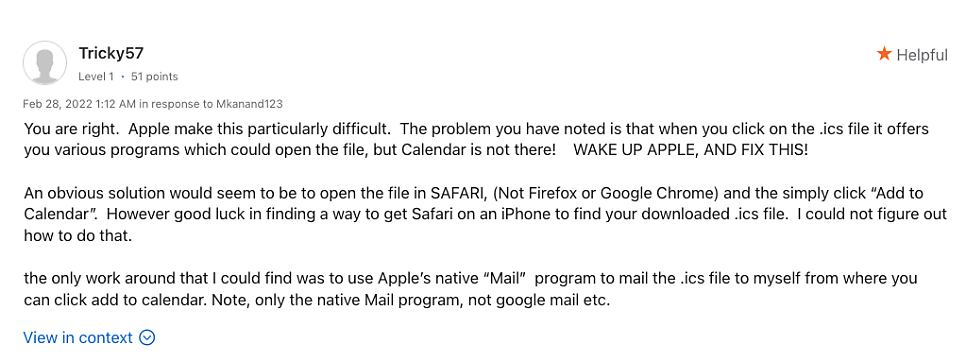Click the 'how to do that.' line
966x362 pixels.
(x=78, y=236)
